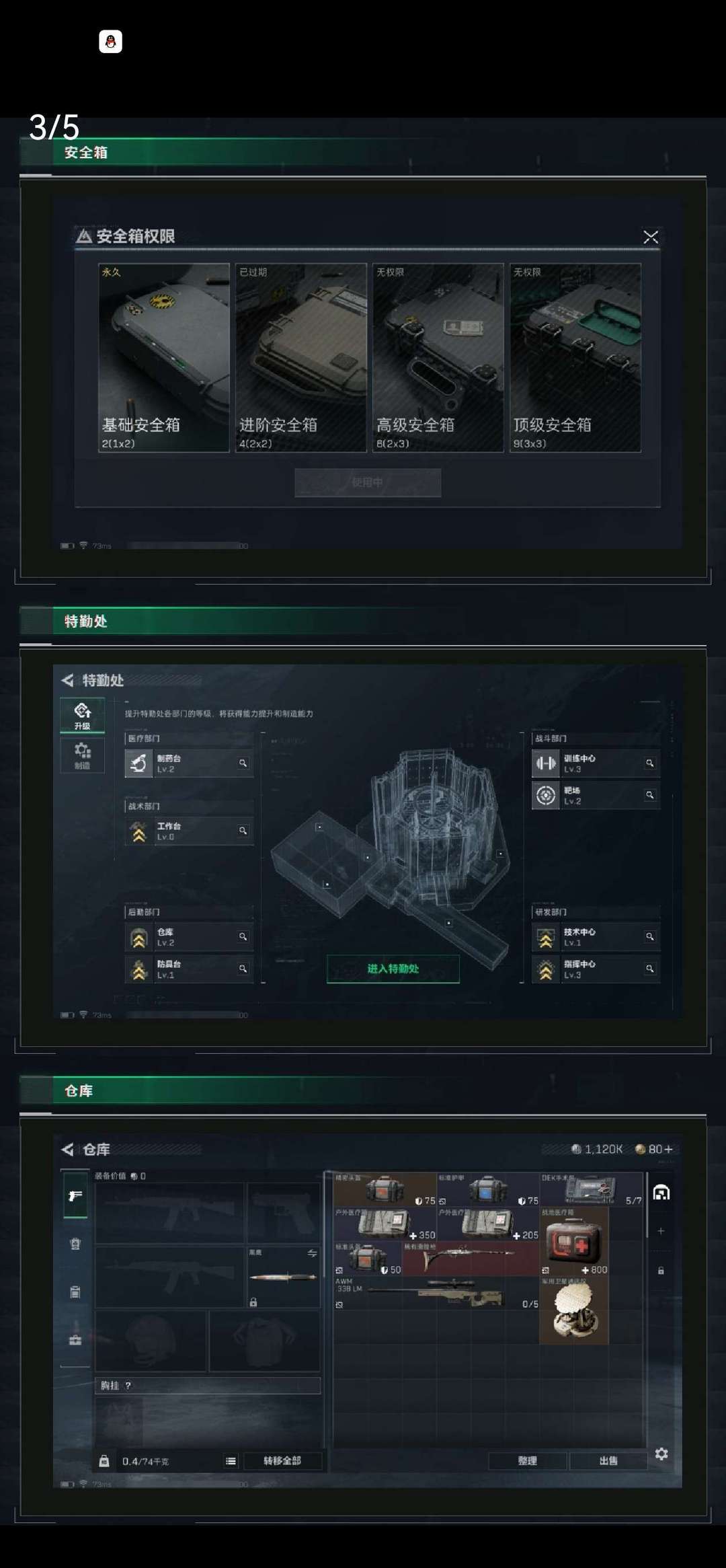The height and width of the screenshot is (1568, 726).
Task: Click the warehouse container icon beside item grid
Action: [x=661, y=1193]
